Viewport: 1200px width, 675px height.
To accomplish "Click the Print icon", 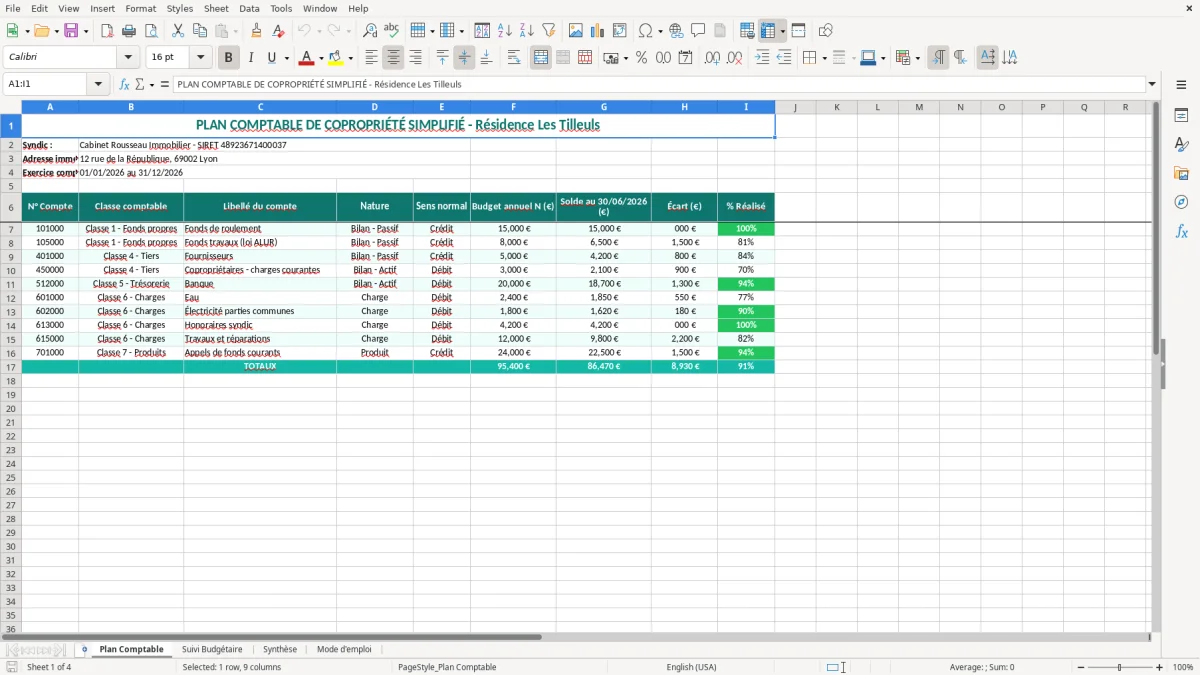I will [129, 31].
